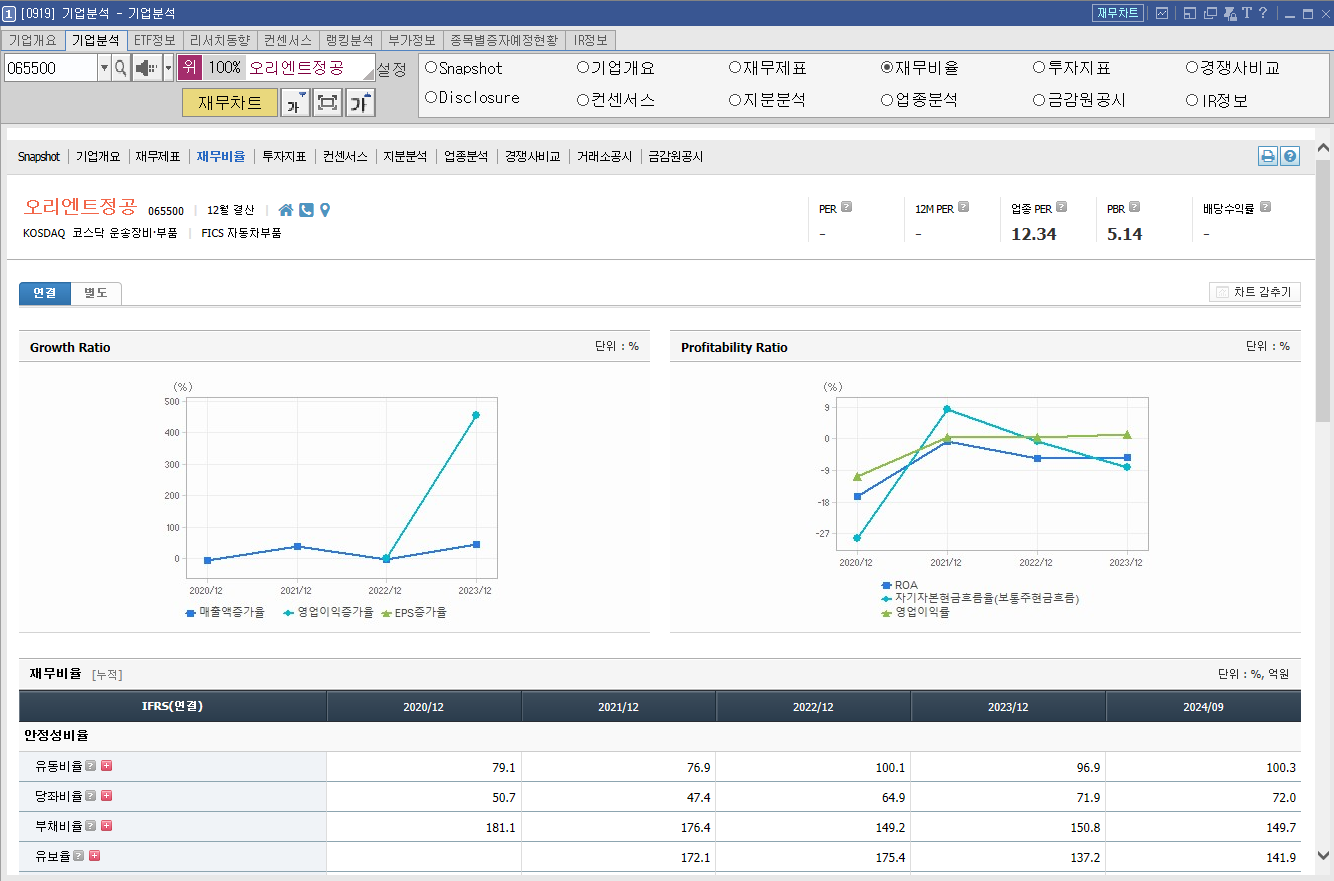Click the window layout icon in title bar
The image size is (1334, 881).
tap(1190, 13)
